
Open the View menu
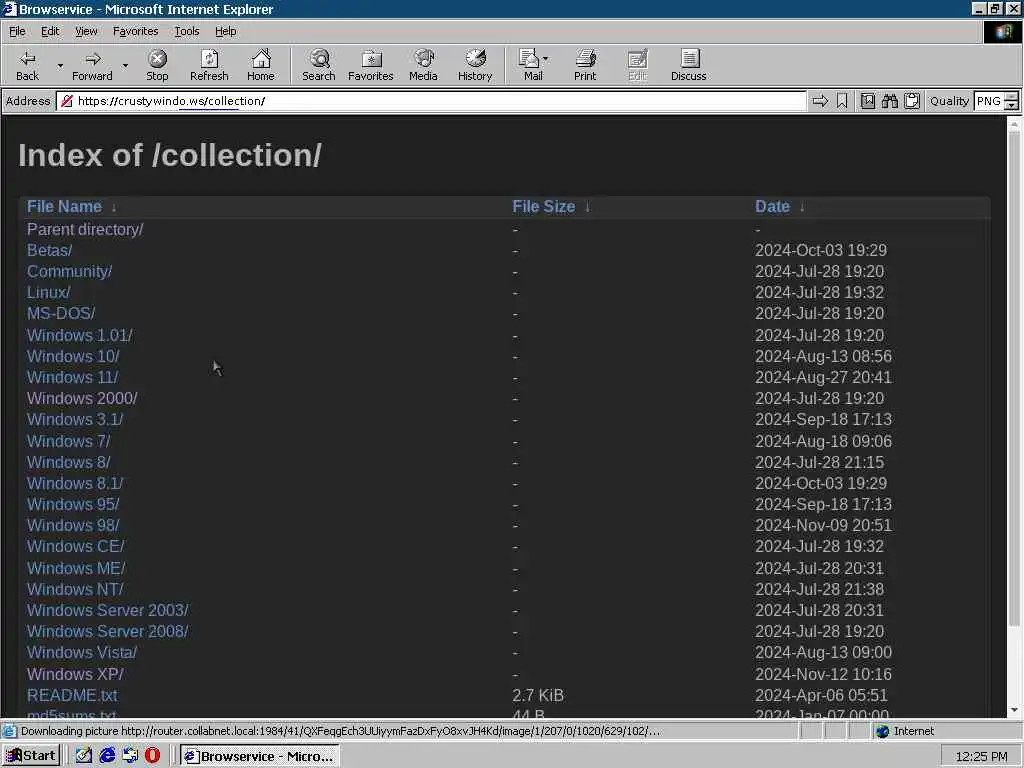(86, 31)
